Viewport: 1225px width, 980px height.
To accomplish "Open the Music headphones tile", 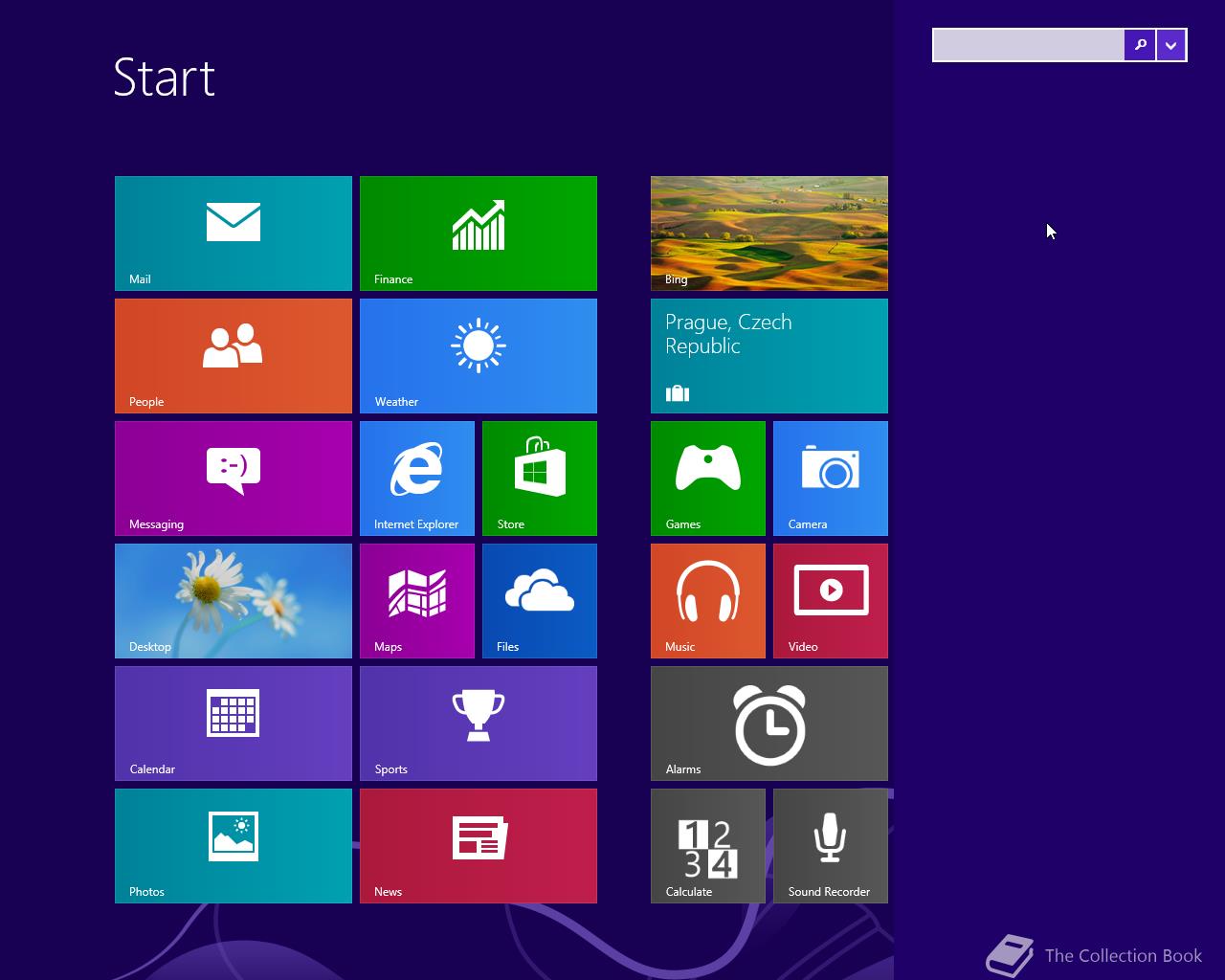I will (708, 601).
